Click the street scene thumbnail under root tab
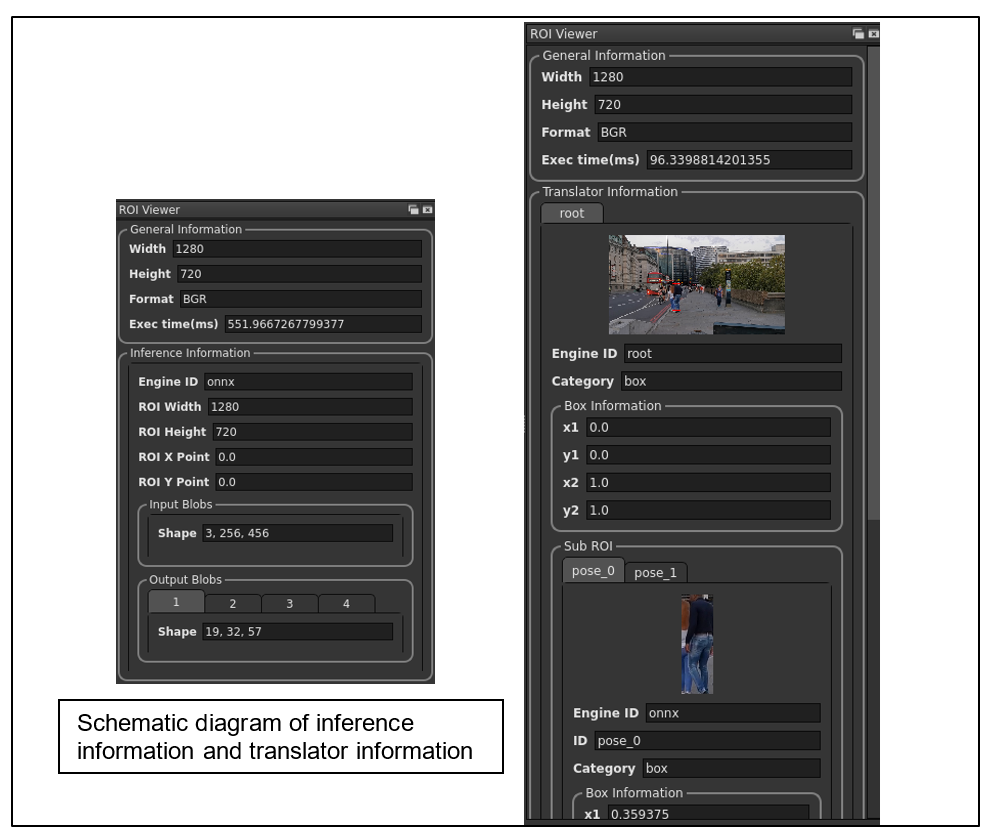This screenshot has height=837, width=992. [x=697, y=284]
